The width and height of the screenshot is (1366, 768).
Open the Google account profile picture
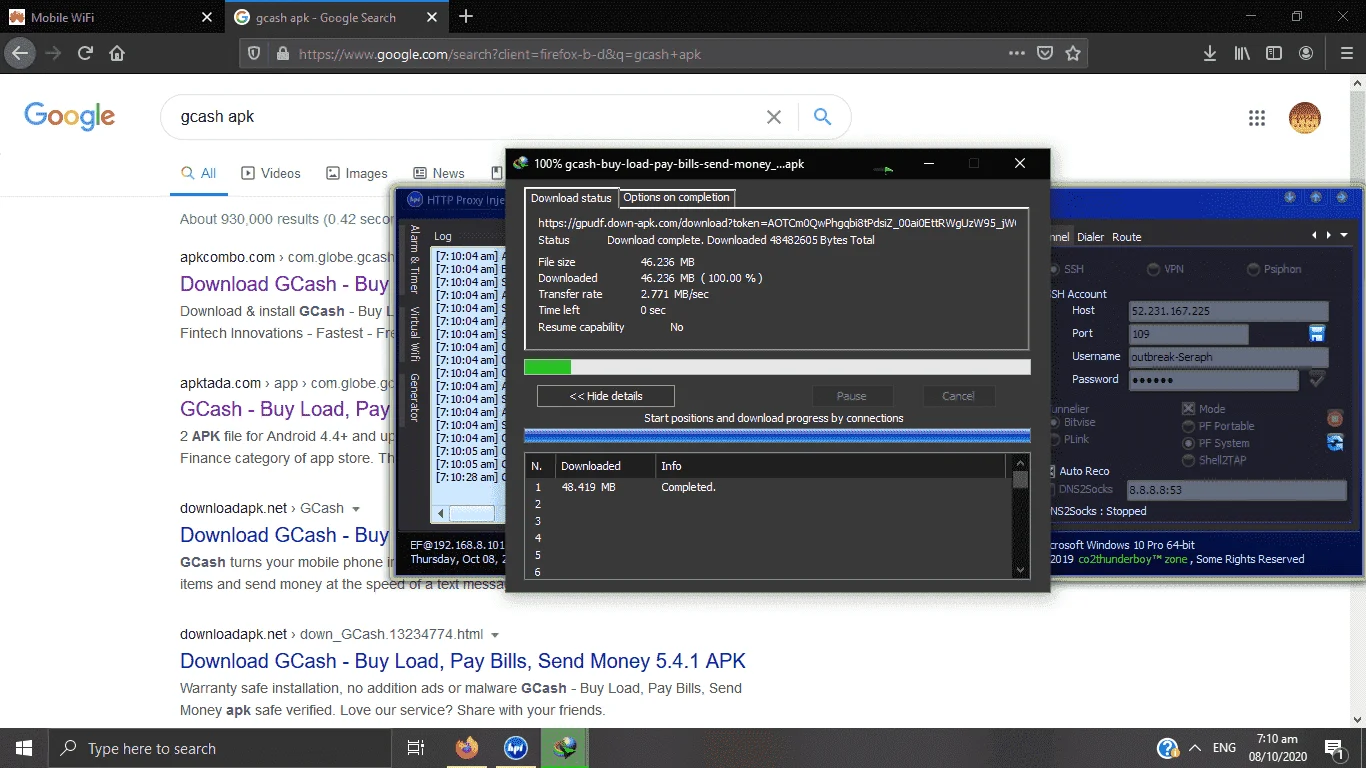coord(1305,118)
